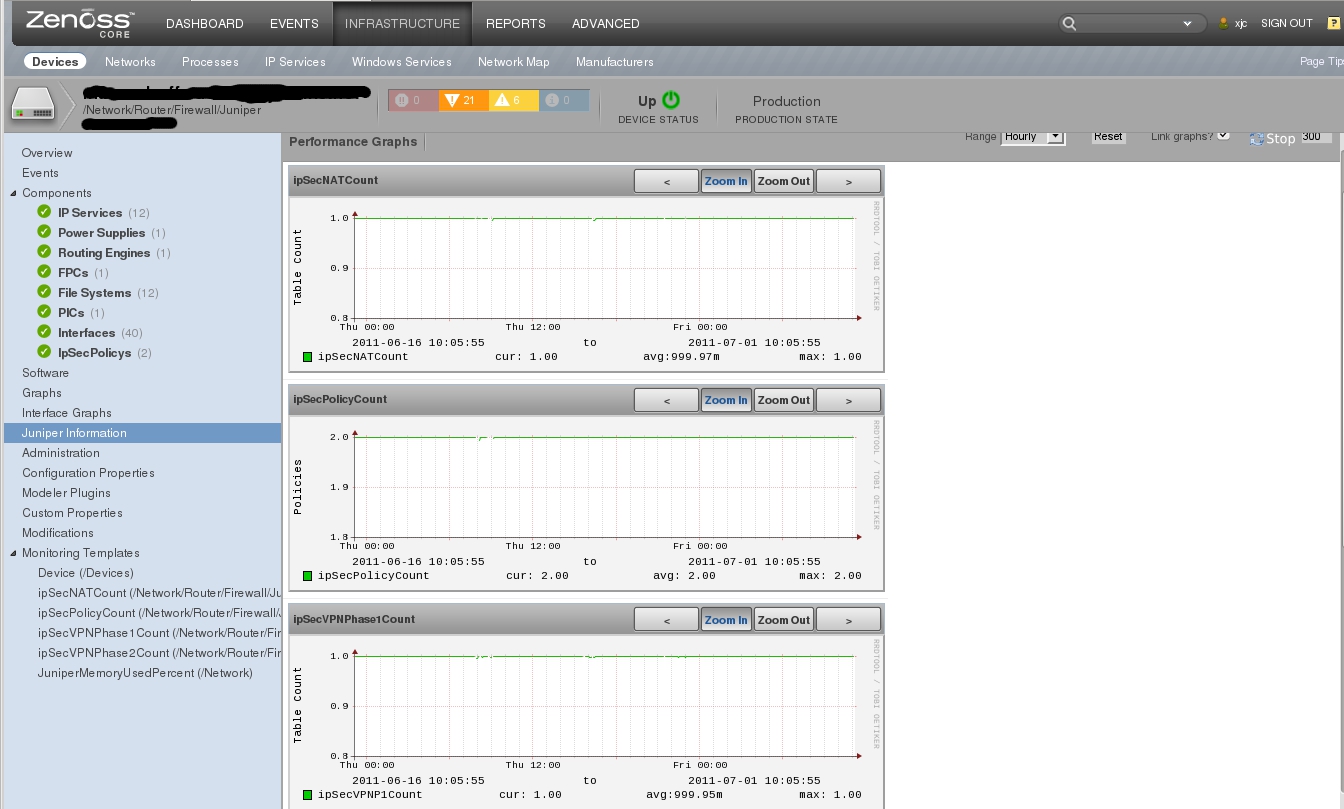Viewport: 1344px width, 809px height.
Task: Switch to the EVENTS navigation tab
Action: click(x=293, y=23)
